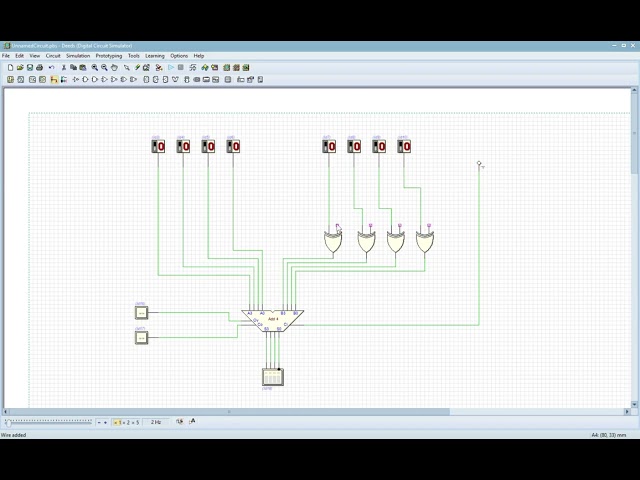Viewport: 640px width, 480px height.
Task: Zoom in on the circuit
Action: coord(95,67)
